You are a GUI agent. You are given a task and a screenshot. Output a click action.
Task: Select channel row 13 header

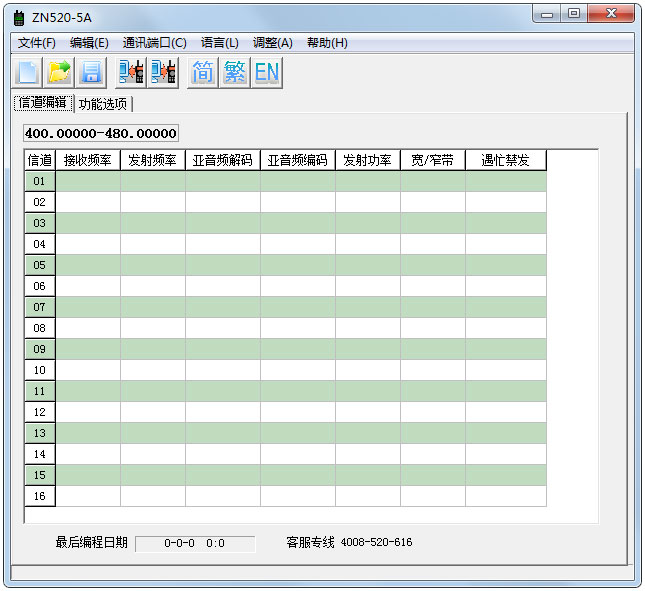point(39,433)
